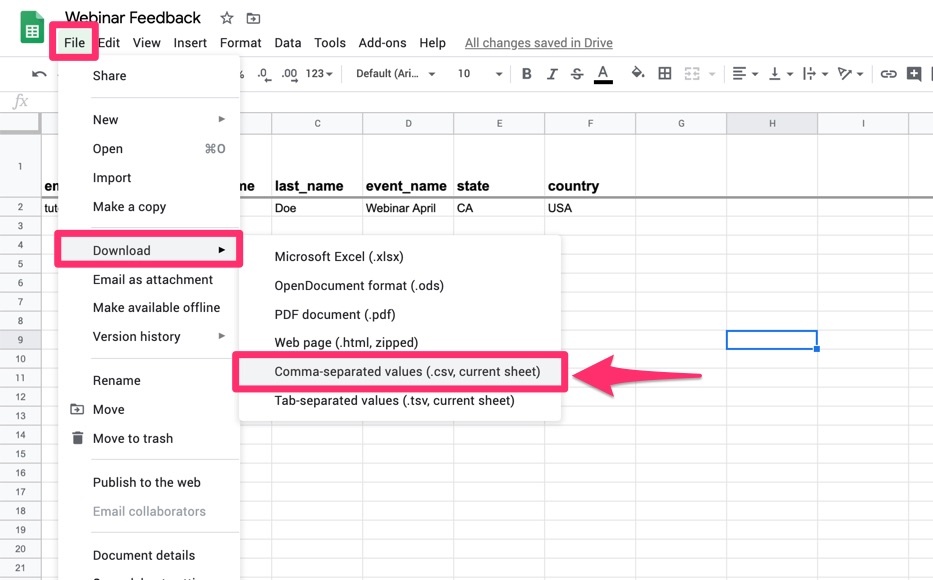Click the Move to trash item
This screenshot has width=933, height=580.
[149, 438]
